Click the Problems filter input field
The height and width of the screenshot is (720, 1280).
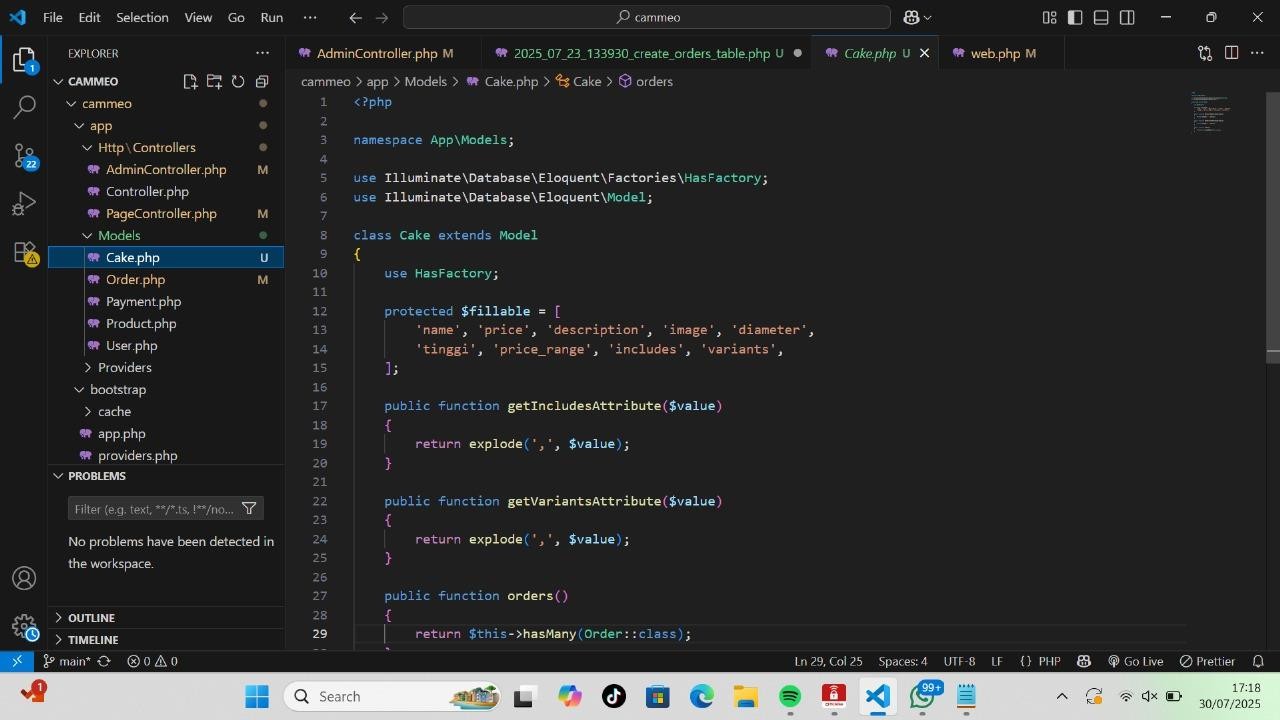pos(154,509)
